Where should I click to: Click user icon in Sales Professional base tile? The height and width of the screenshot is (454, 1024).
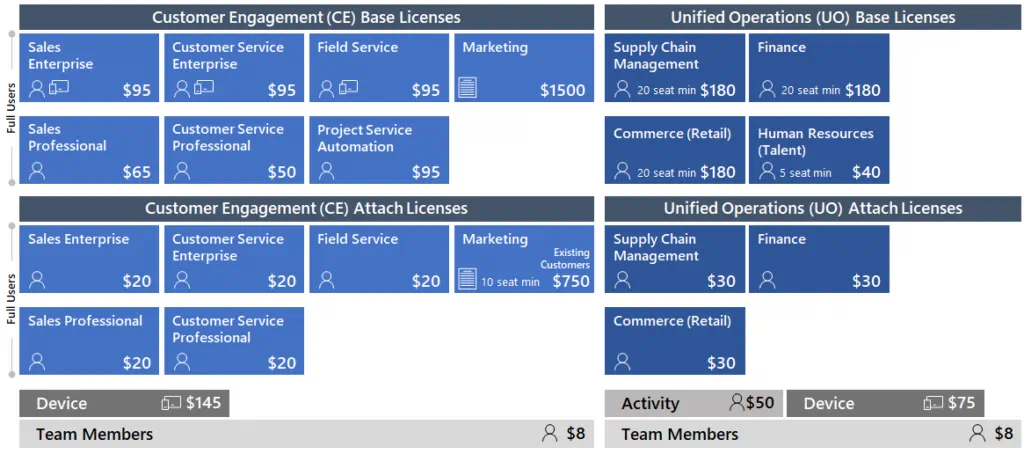pyautogui.click(x=37, y=171)
